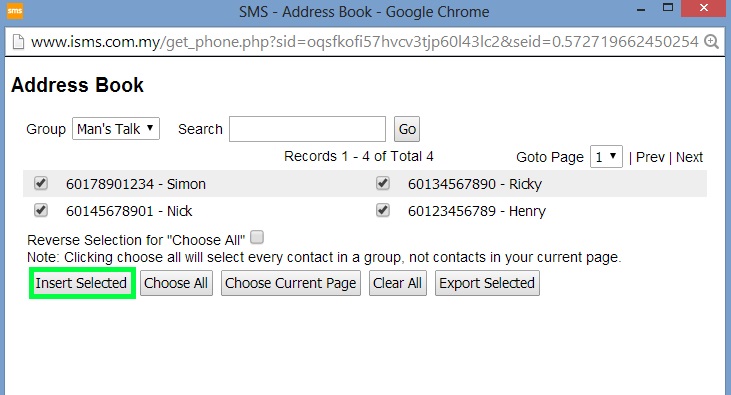This screenshot has height=395, width=731.
Task: Go to the Prev page link
Action: [650, 157]
